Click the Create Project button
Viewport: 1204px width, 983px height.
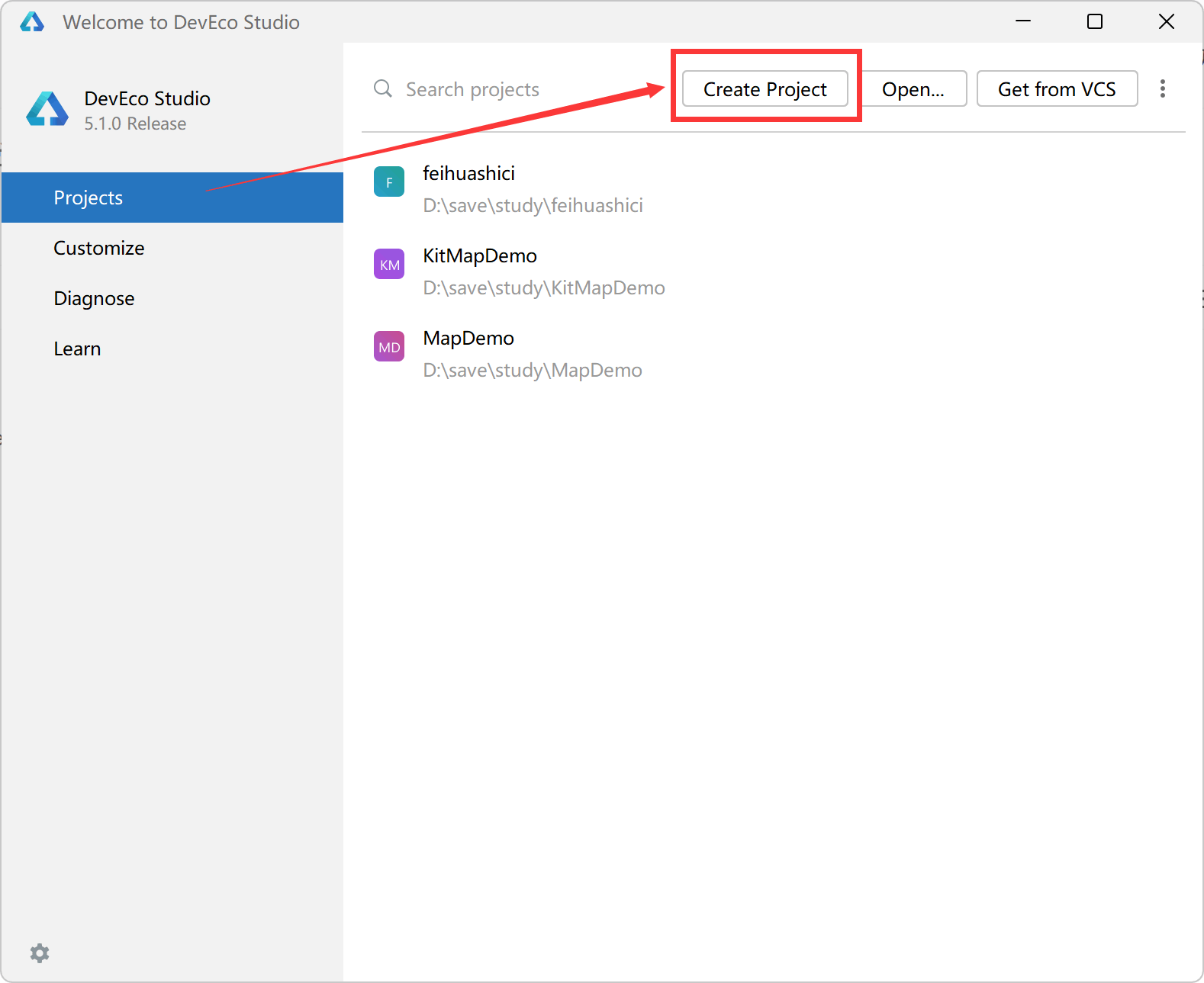(765, 89)
